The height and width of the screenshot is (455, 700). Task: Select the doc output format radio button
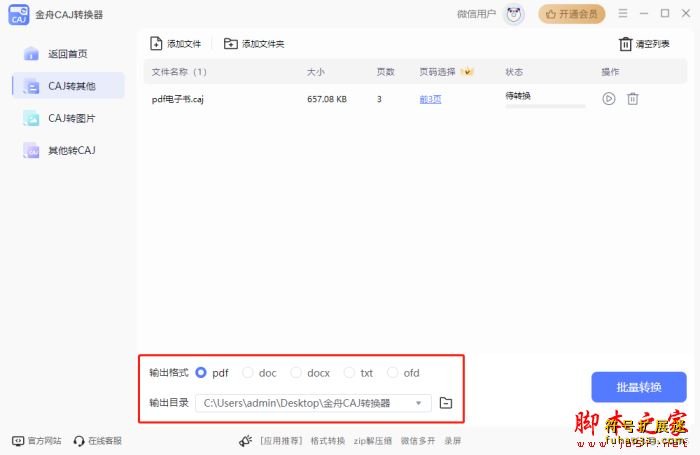[247, 372]
